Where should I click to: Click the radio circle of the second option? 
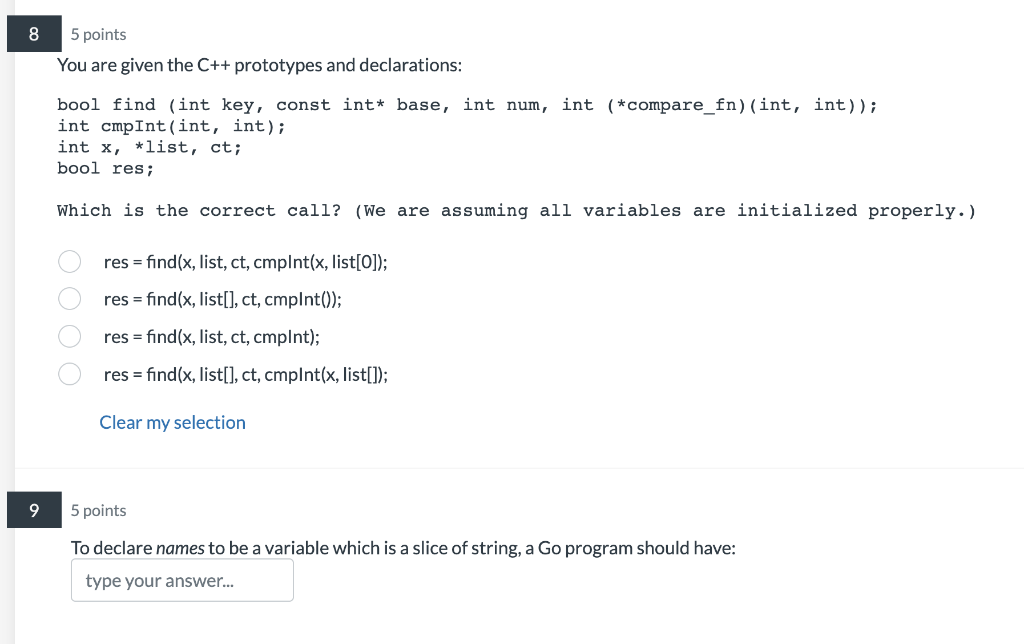[69, 298]
